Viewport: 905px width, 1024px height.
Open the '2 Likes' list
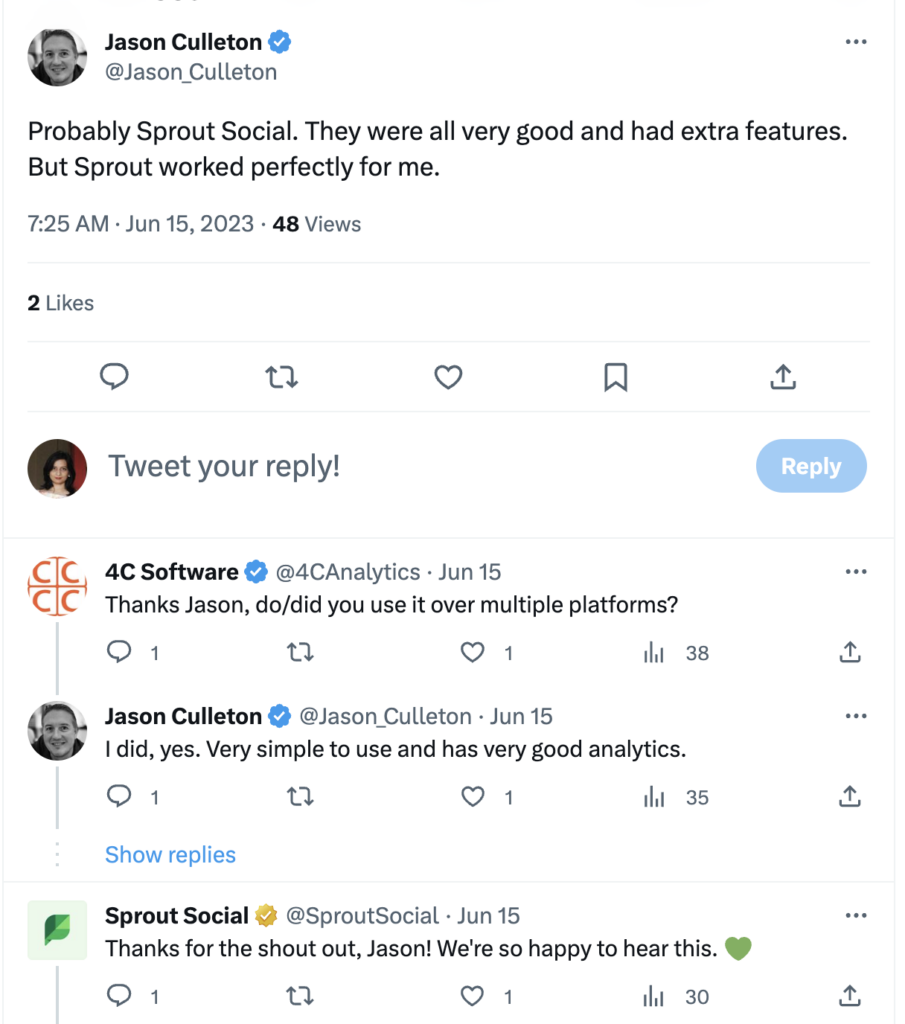[x=60, y=303]
